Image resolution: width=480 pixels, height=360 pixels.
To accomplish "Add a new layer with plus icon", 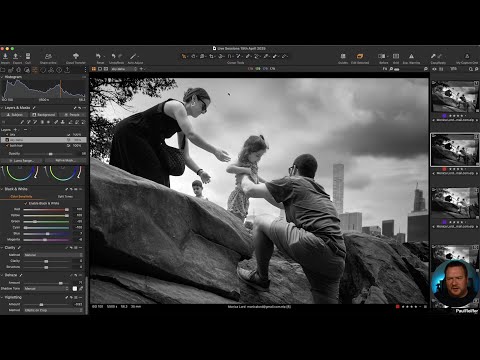I will (15, 129).
